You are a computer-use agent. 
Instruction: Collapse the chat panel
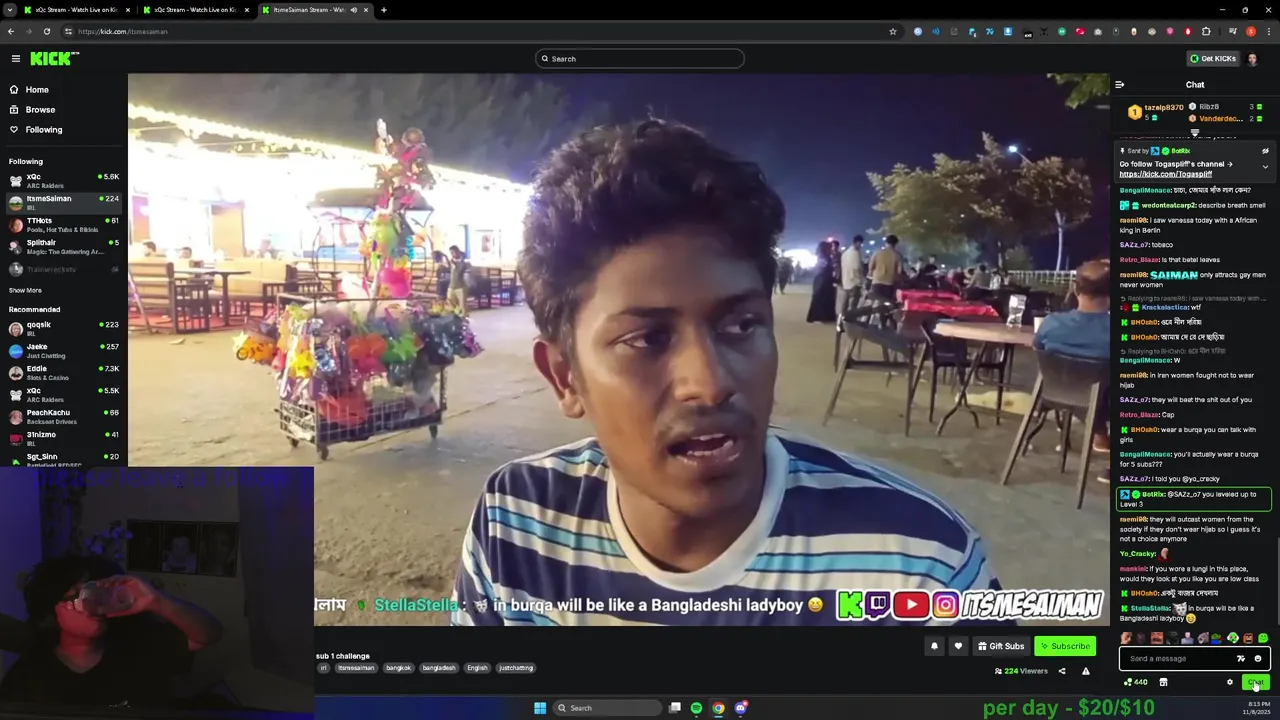(1120, 85)
